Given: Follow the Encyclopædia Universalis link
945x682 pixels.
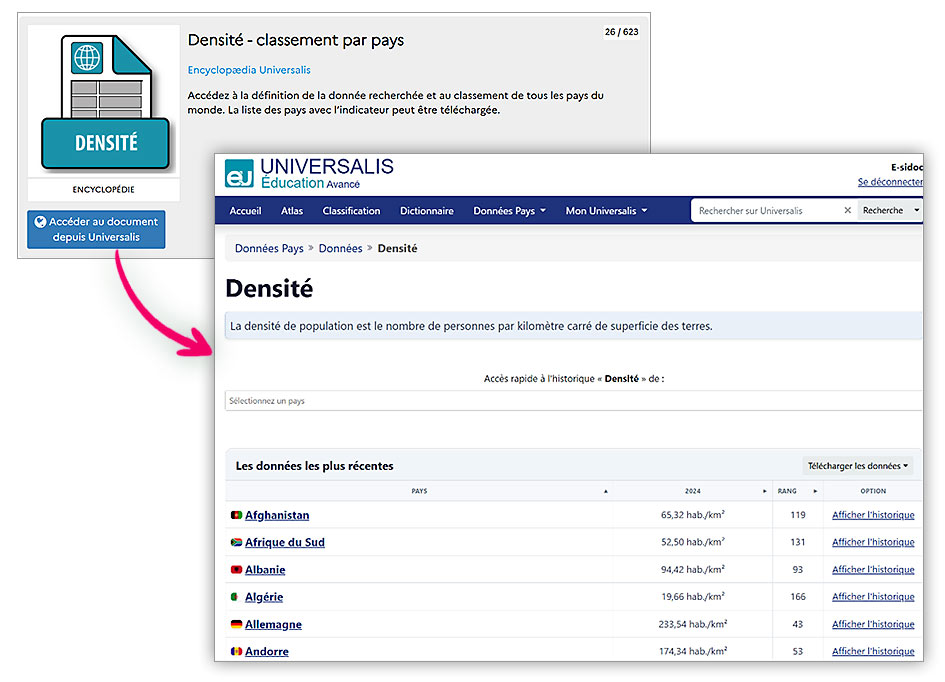Looking at the screenshot, I should tap(249, 70).
